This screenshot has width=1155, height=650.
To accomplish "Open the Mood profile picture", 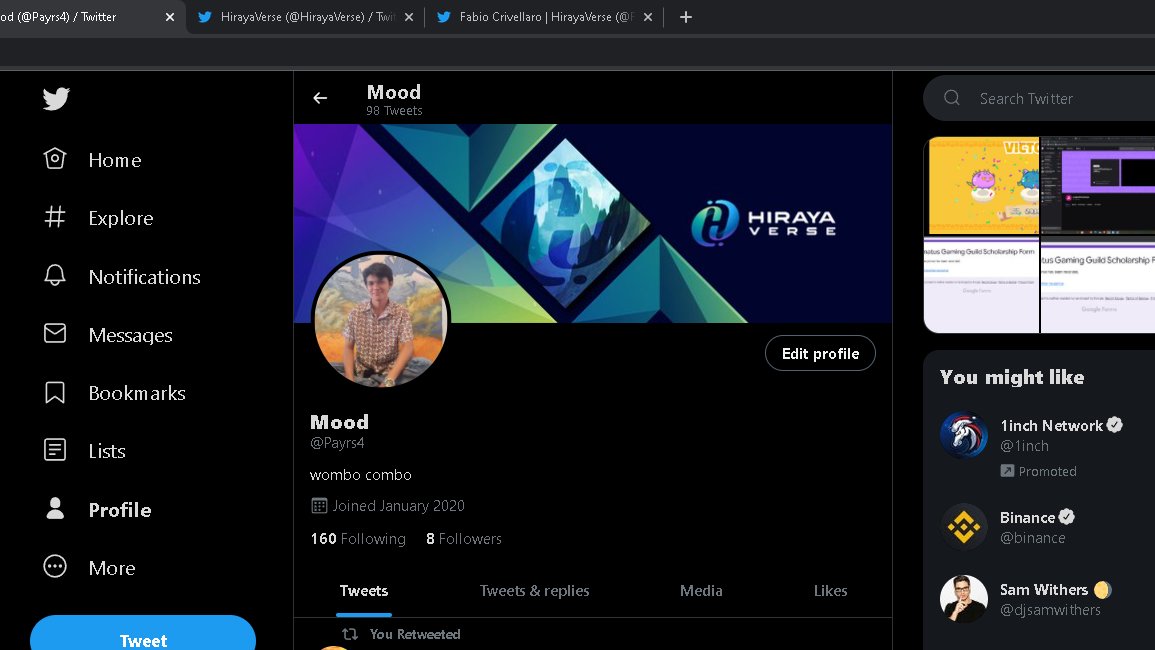I will [381, 320].
